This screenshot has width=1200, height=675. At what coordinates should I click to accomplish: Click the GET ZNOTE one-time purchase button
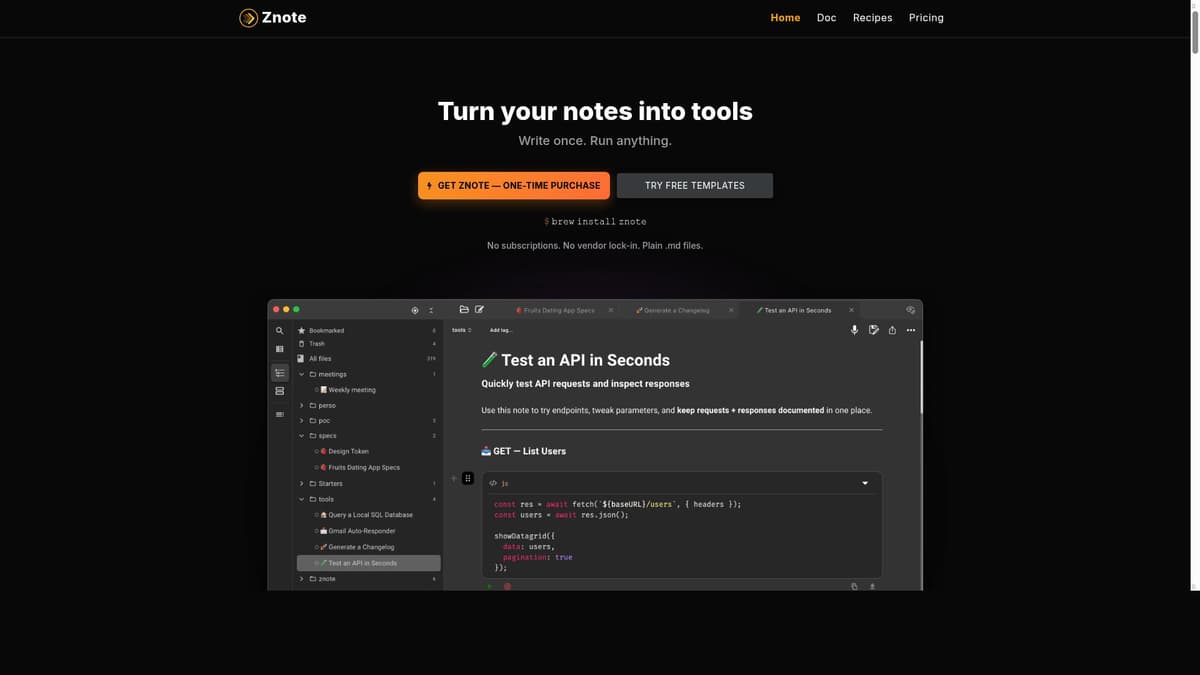514,185
